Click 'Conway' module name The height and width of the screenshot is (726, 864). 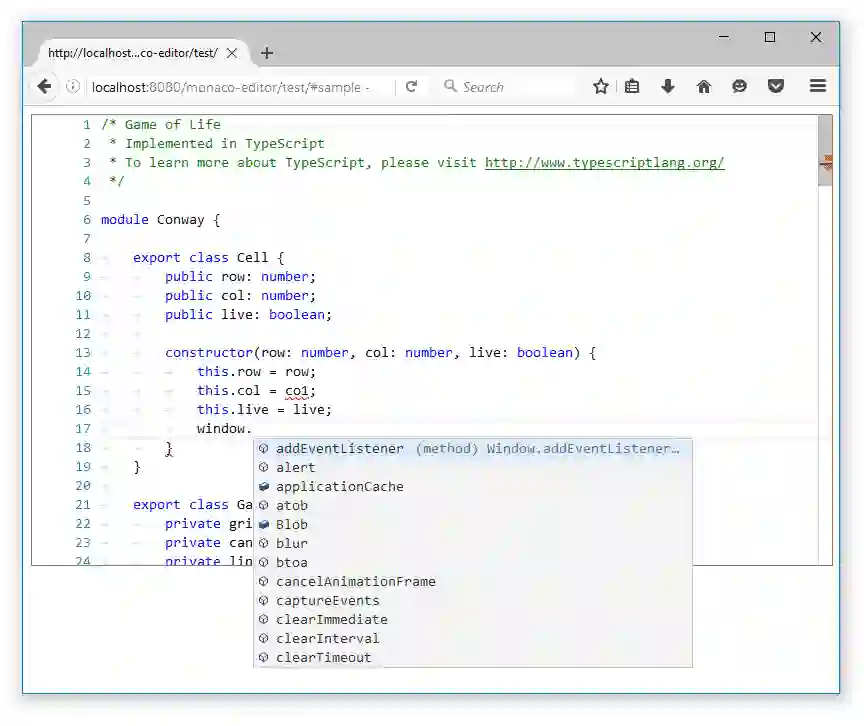click(181, 220)
